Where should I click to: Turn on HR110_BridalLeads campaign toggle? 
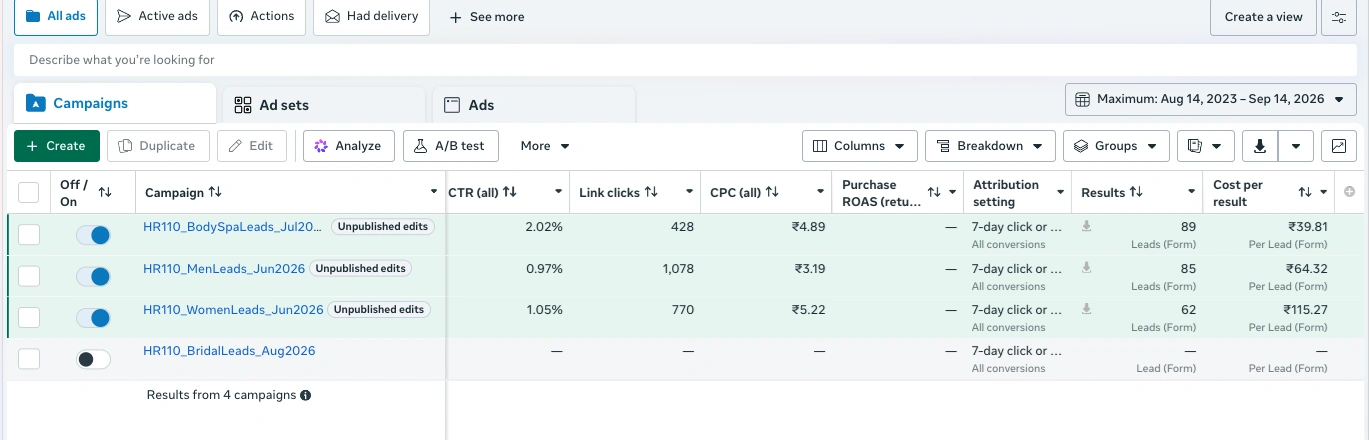(93, 359)
